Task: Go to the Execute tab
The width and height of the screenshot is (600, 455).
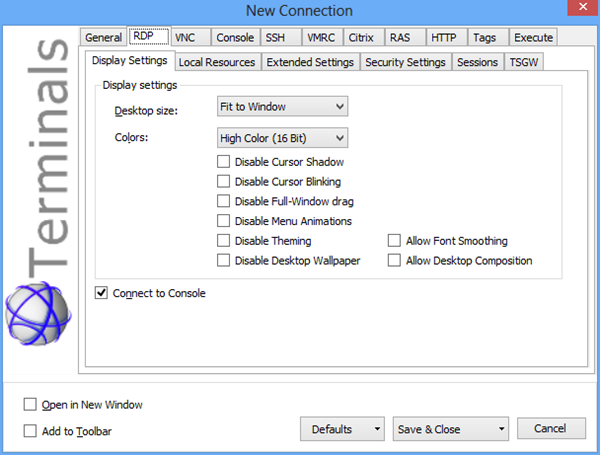Action: pos(533,38)
